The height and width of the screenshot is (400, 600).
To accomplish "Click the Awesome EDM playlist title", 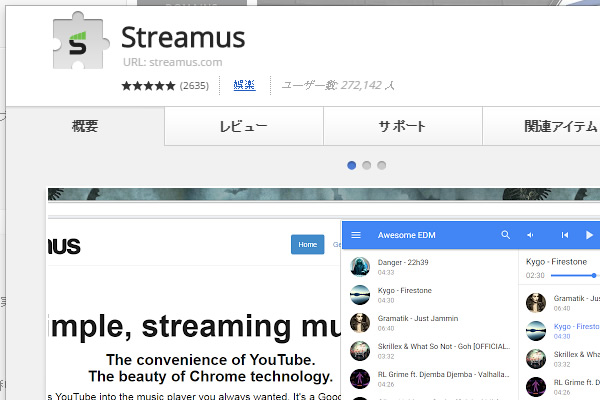I will click(406, 235).
